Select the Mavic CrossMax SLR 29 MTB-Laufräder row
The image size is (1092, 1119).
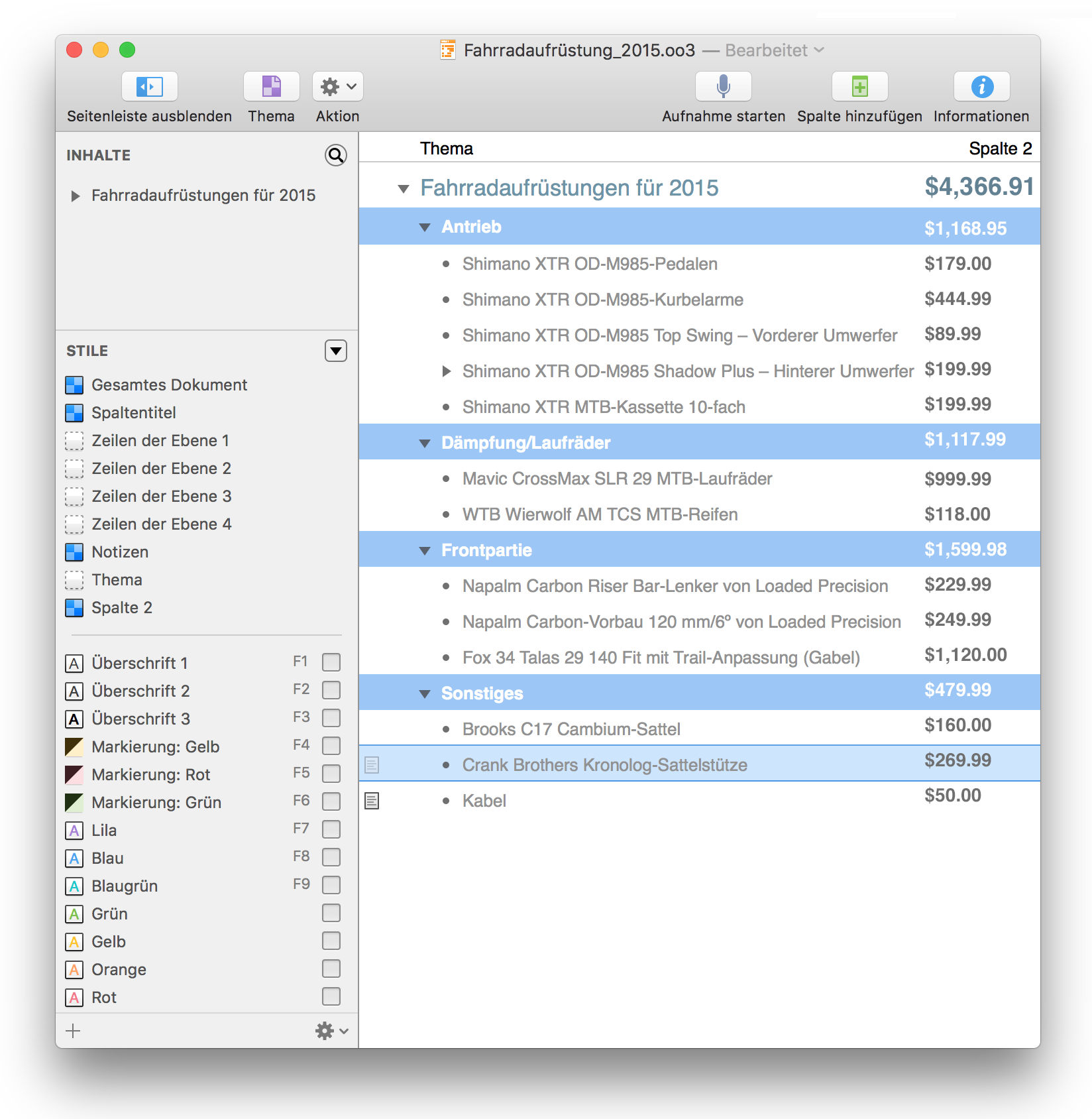click(699, 479)
